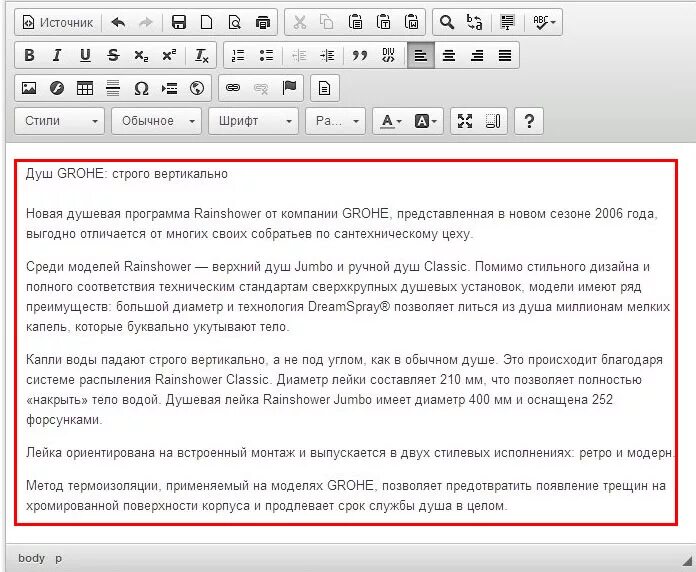Image resolution: width=696 pixels, height=572 pixels.
Task: Align text to the right
Action: pos(477,55)
